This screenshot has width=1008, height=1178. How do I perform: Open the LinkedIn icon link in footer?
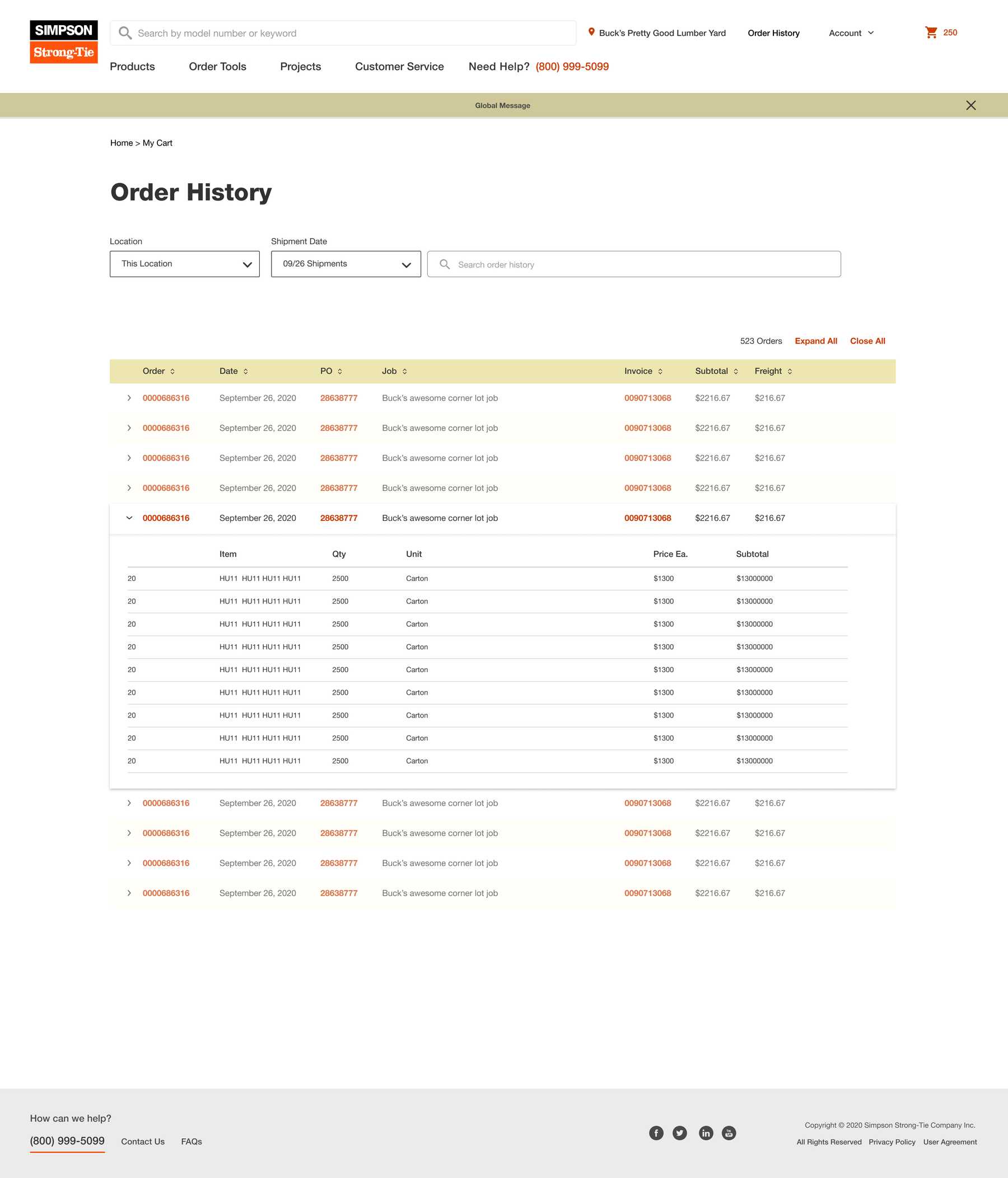[x=706, y=1133]
